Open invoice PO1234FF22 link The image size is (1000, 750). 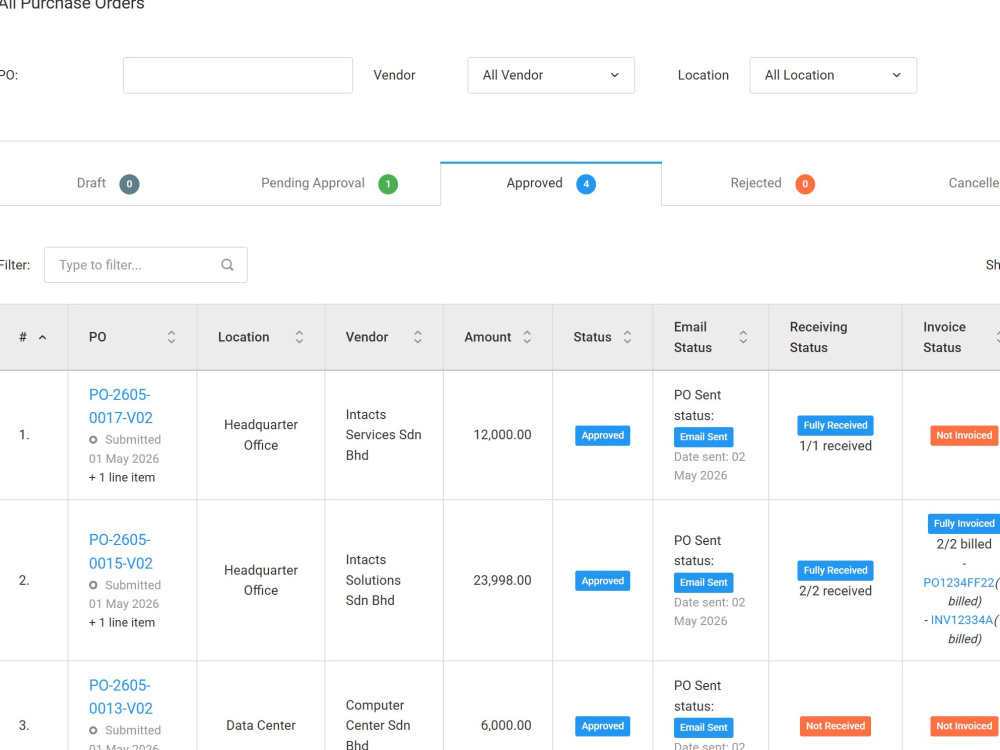click(x=959, y=582)
